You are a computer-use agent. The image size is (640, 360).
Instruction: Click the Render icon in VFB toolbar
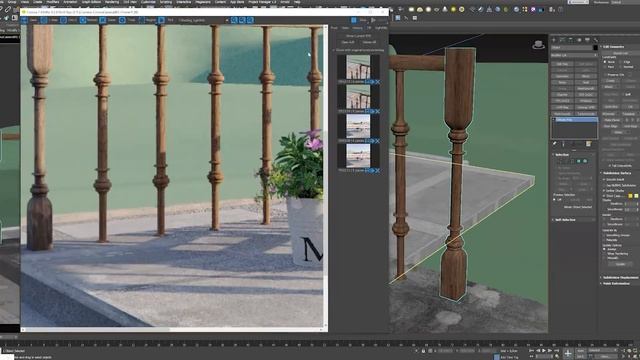pos(373,20)
